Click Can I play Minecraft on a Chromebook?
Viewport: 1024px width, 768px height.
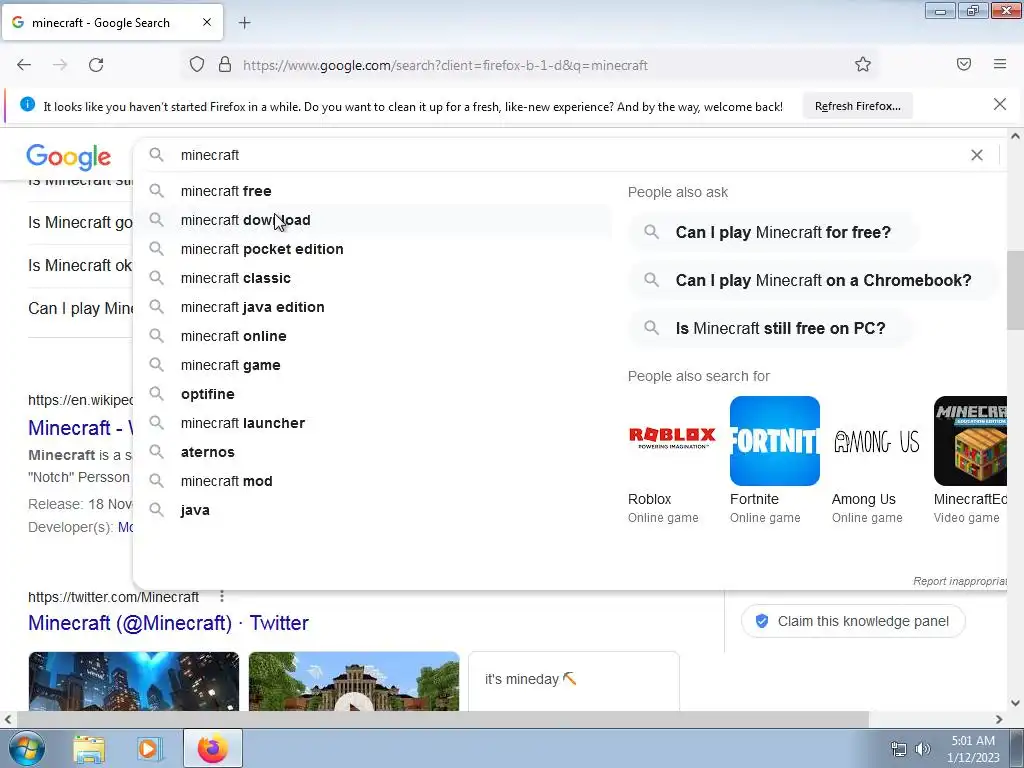(814, 280)
